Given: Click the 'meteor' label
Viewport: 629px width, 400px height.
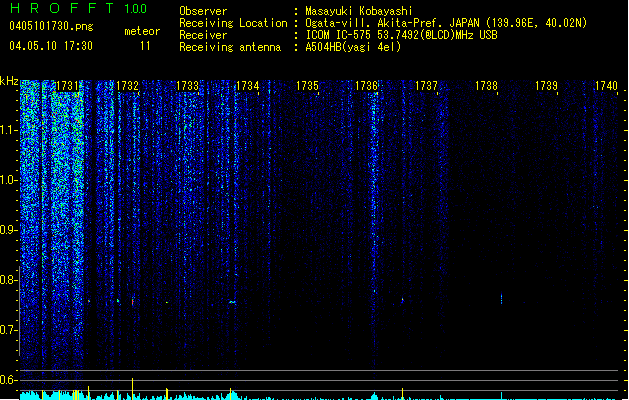Looking at the screenshot, I should coord(142,31).
